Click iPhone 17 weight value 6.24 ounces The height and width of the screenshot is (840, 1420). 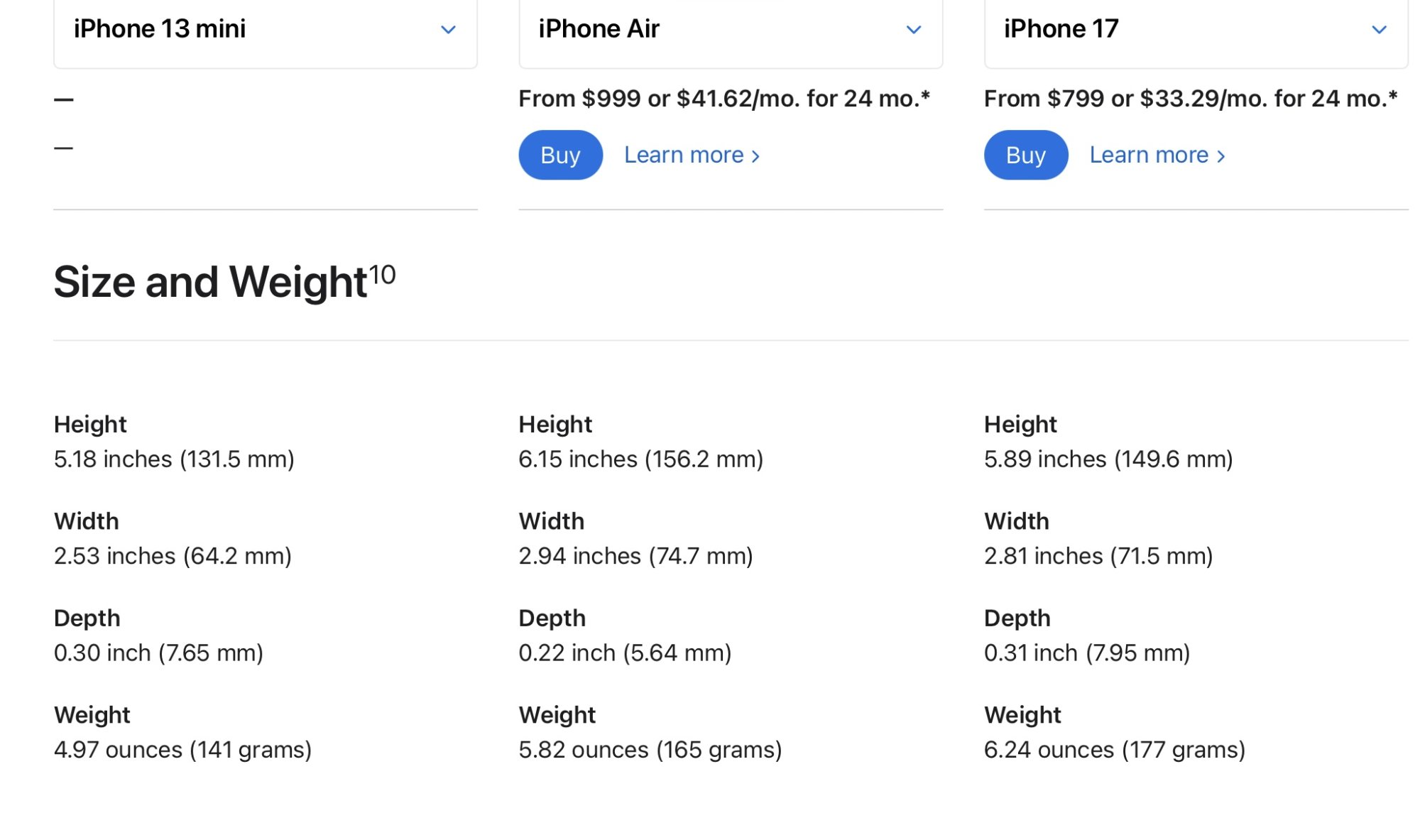1114,750
